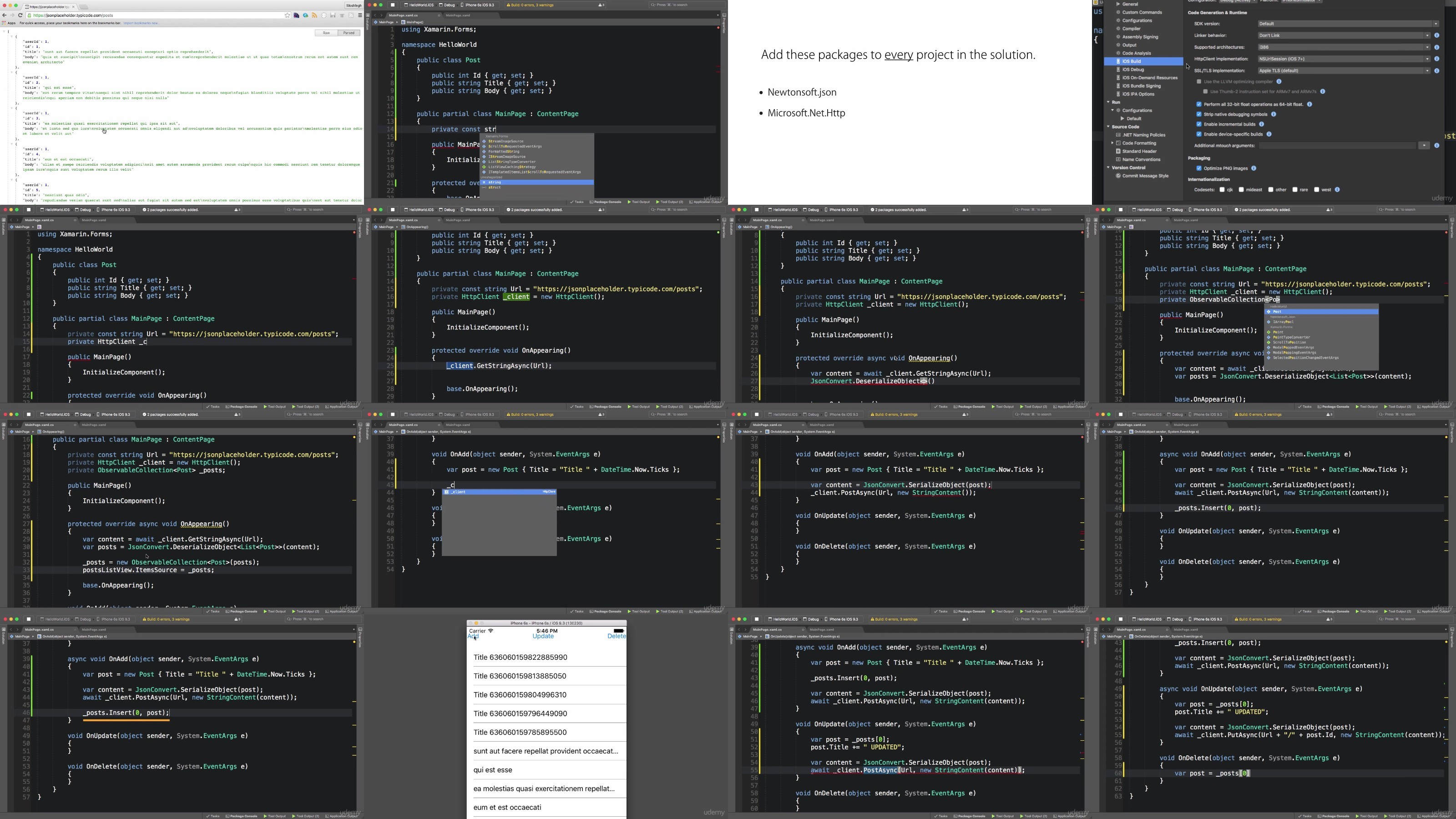Toggle Enable incremental builds checkbox
The width and height of the screenshot is (1456, 819).
point(1199,124)
